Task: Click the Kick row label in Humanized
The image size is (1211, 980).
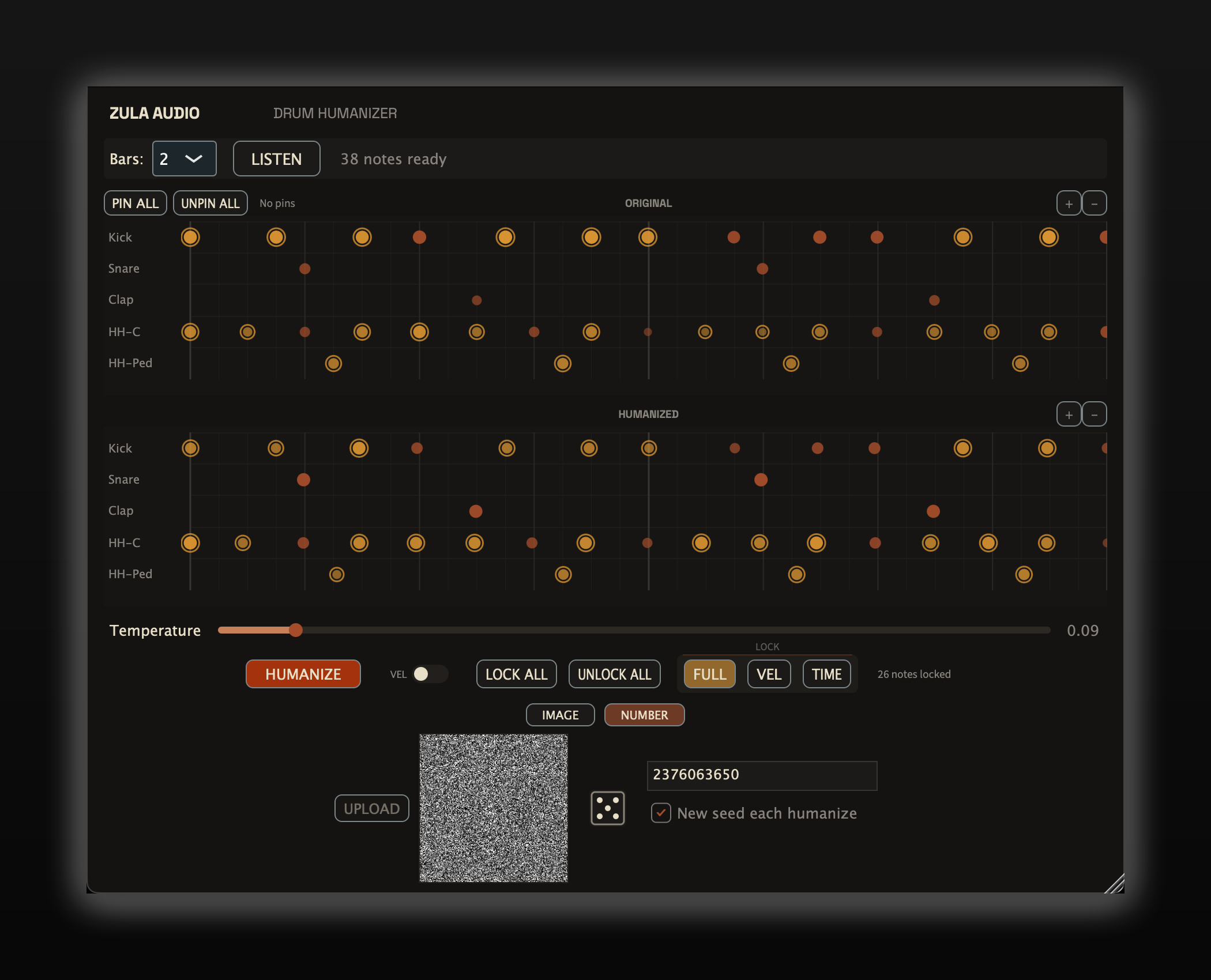Action: (x=120, y=448)
